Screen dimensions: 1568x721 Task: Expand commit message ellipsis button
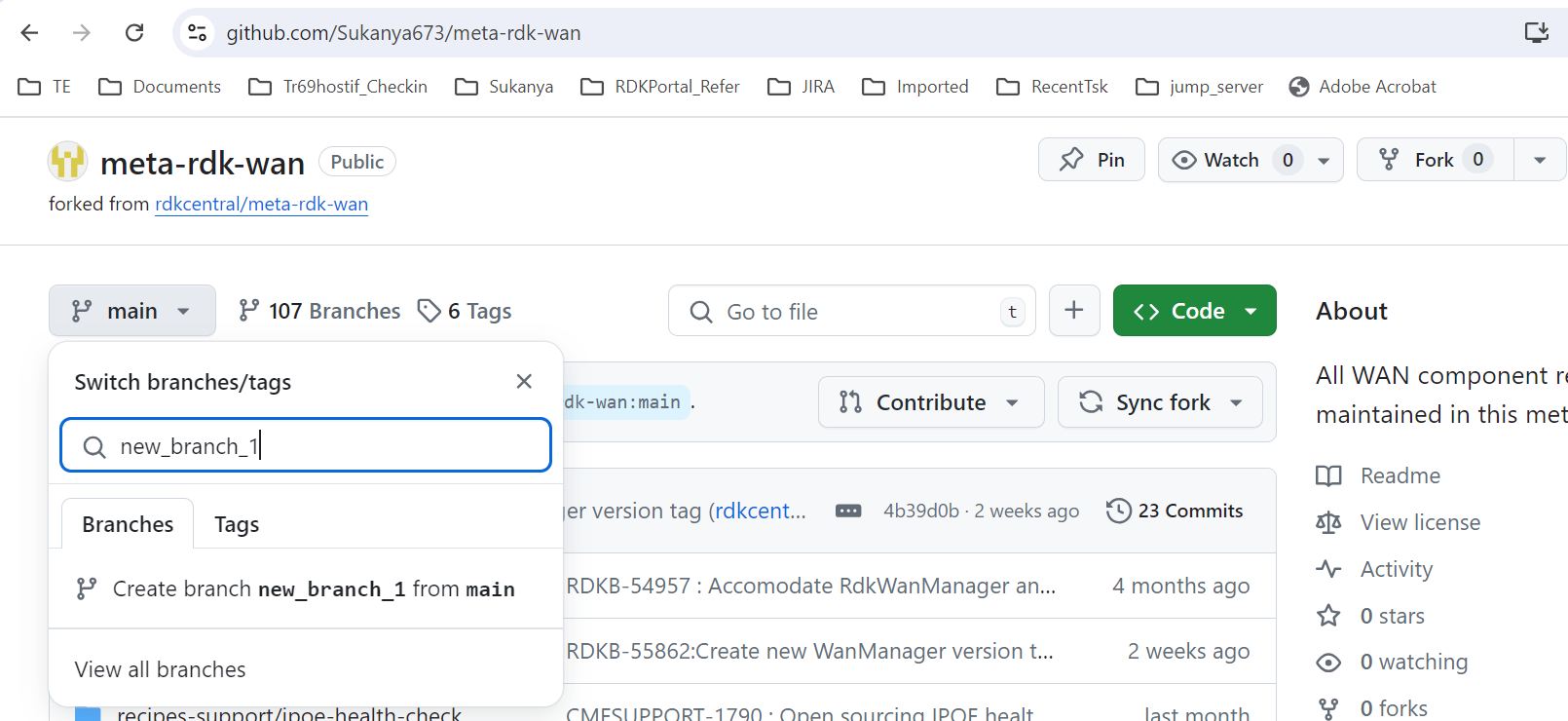pyautogui.click(x=848, y=511)
